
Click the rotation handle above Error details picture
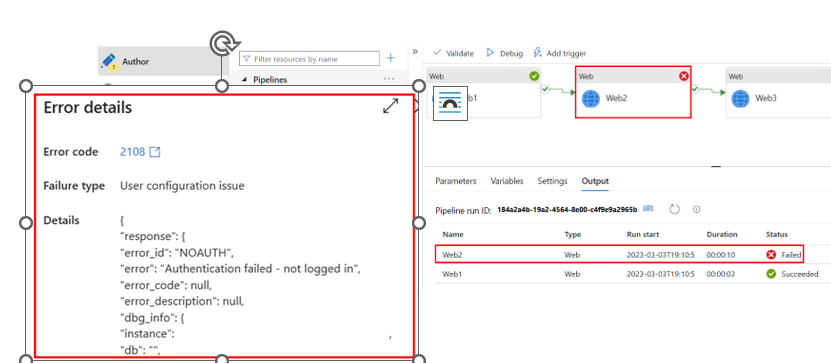[223, 44]
